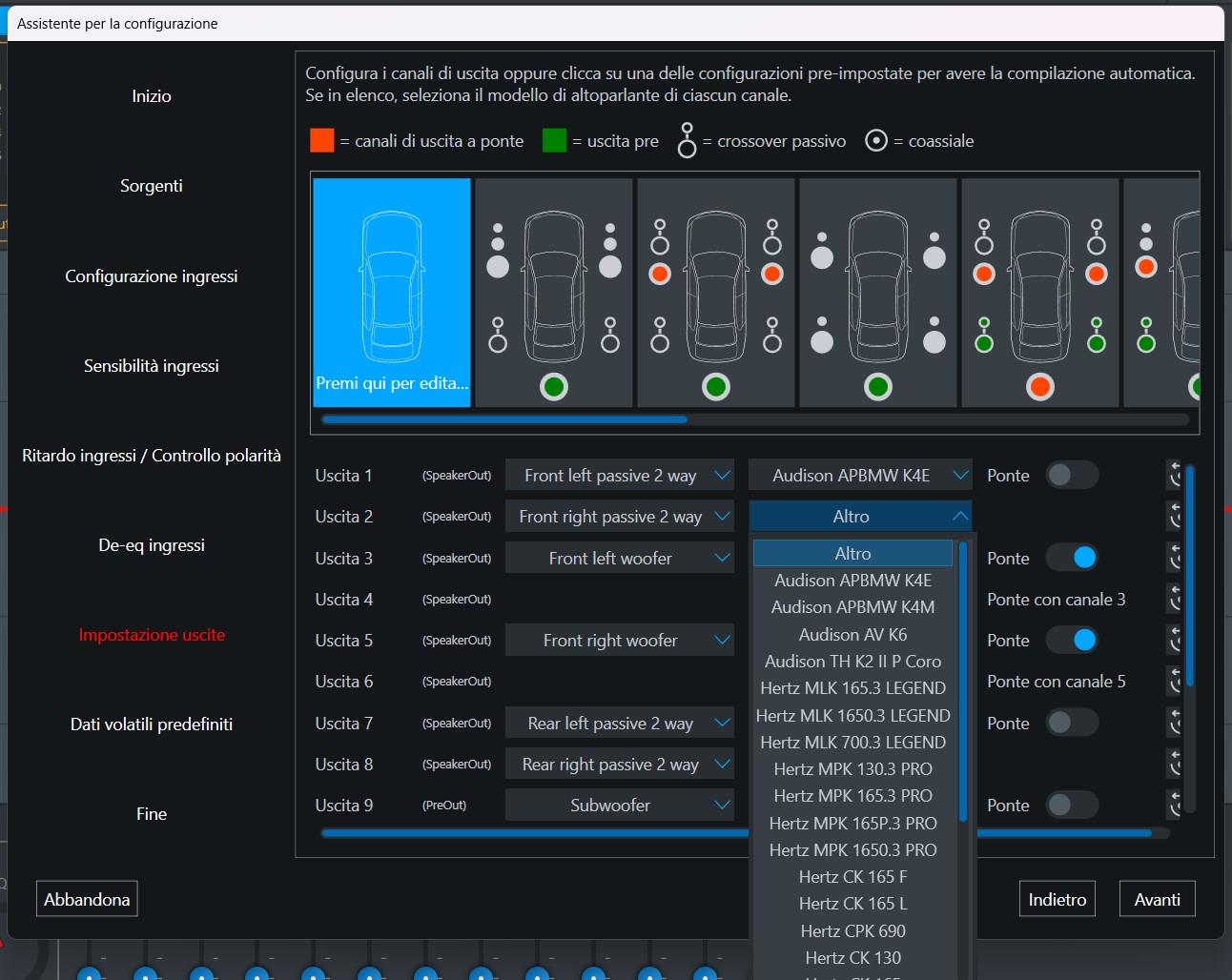Viewport: 1232px width, 980px height.
Task: Choose 'Audison AV K6' speaker model
Action: (853, 634)
